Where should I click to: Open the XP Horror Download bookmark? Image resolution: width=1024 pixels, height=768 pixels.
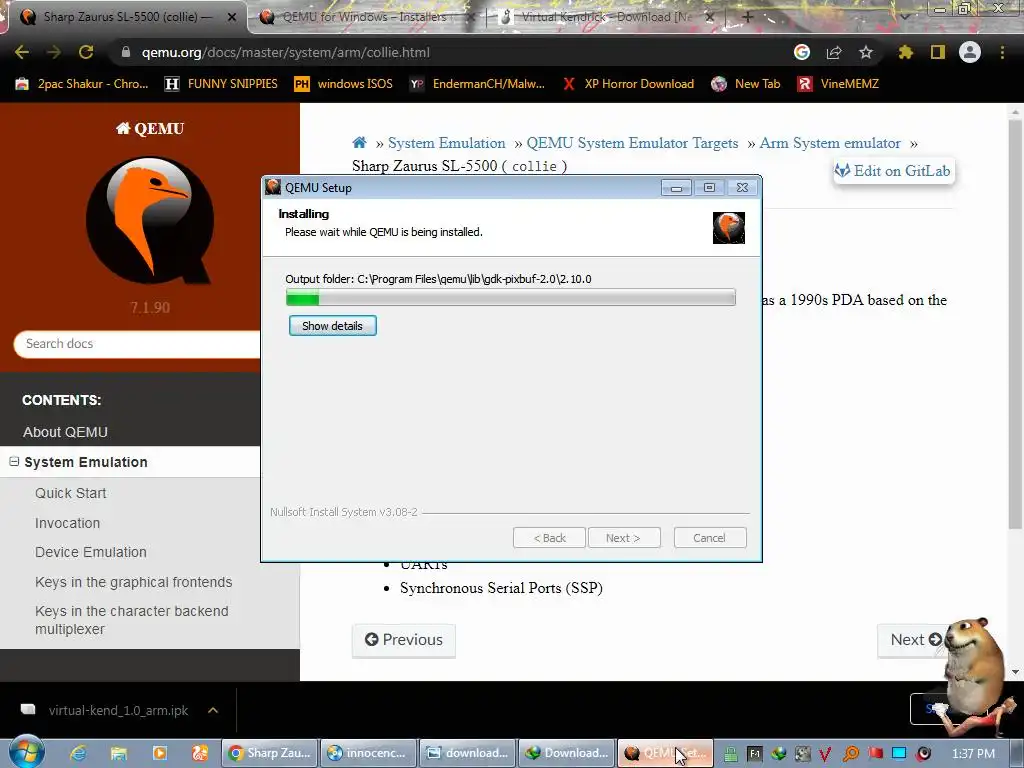[628, 84]
